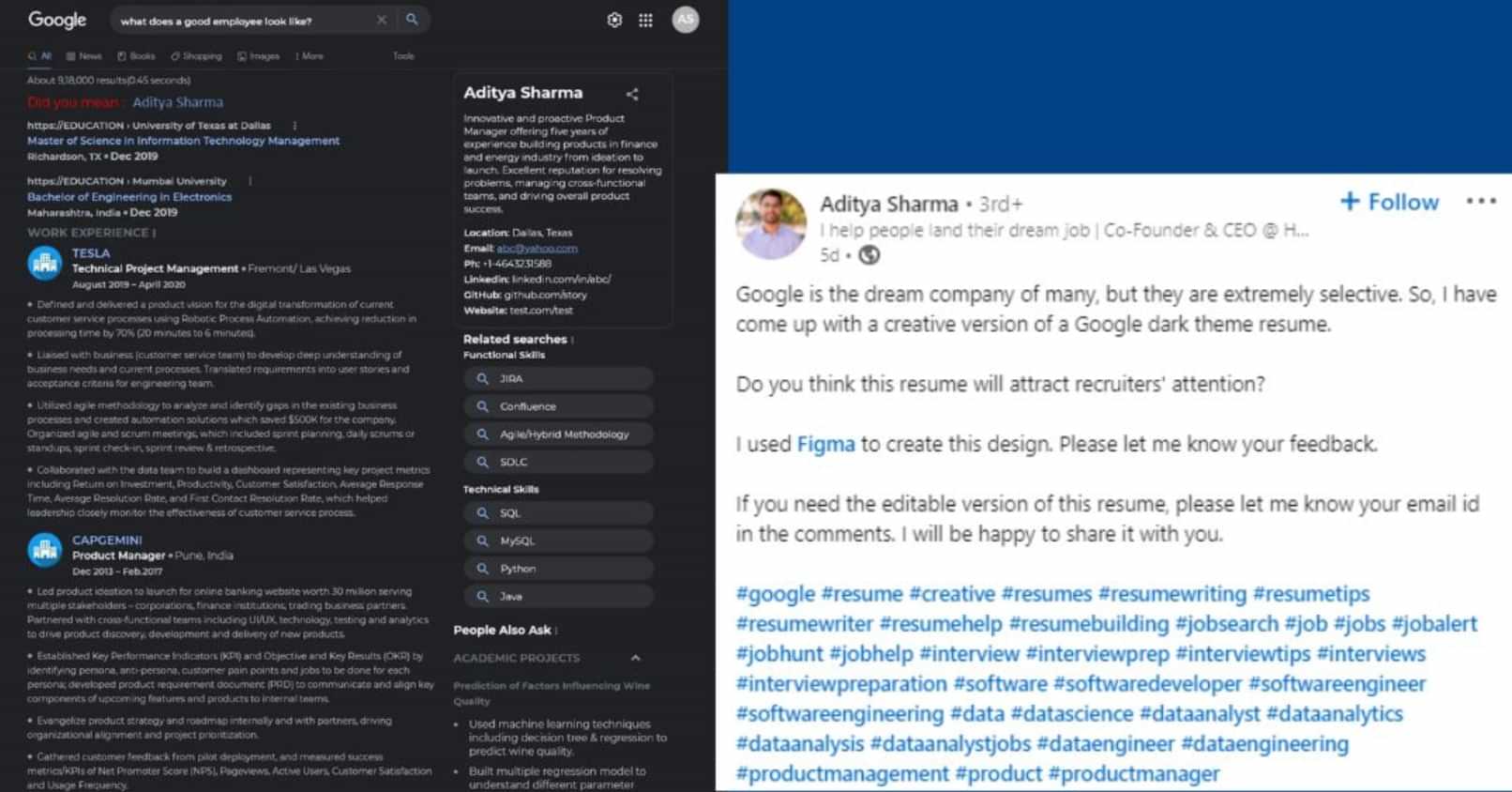Click the Capgemini company logo icon

45,551
